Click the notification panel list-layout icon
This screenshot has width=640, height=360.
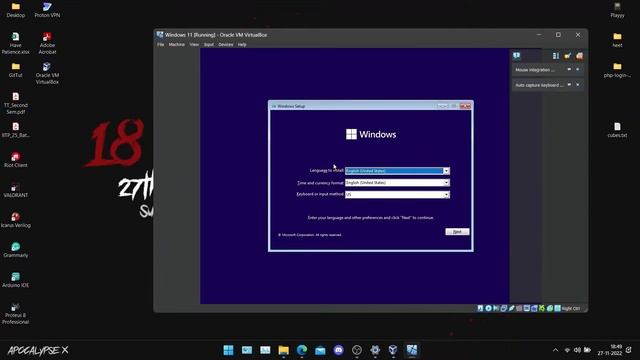tap(556, 56)
